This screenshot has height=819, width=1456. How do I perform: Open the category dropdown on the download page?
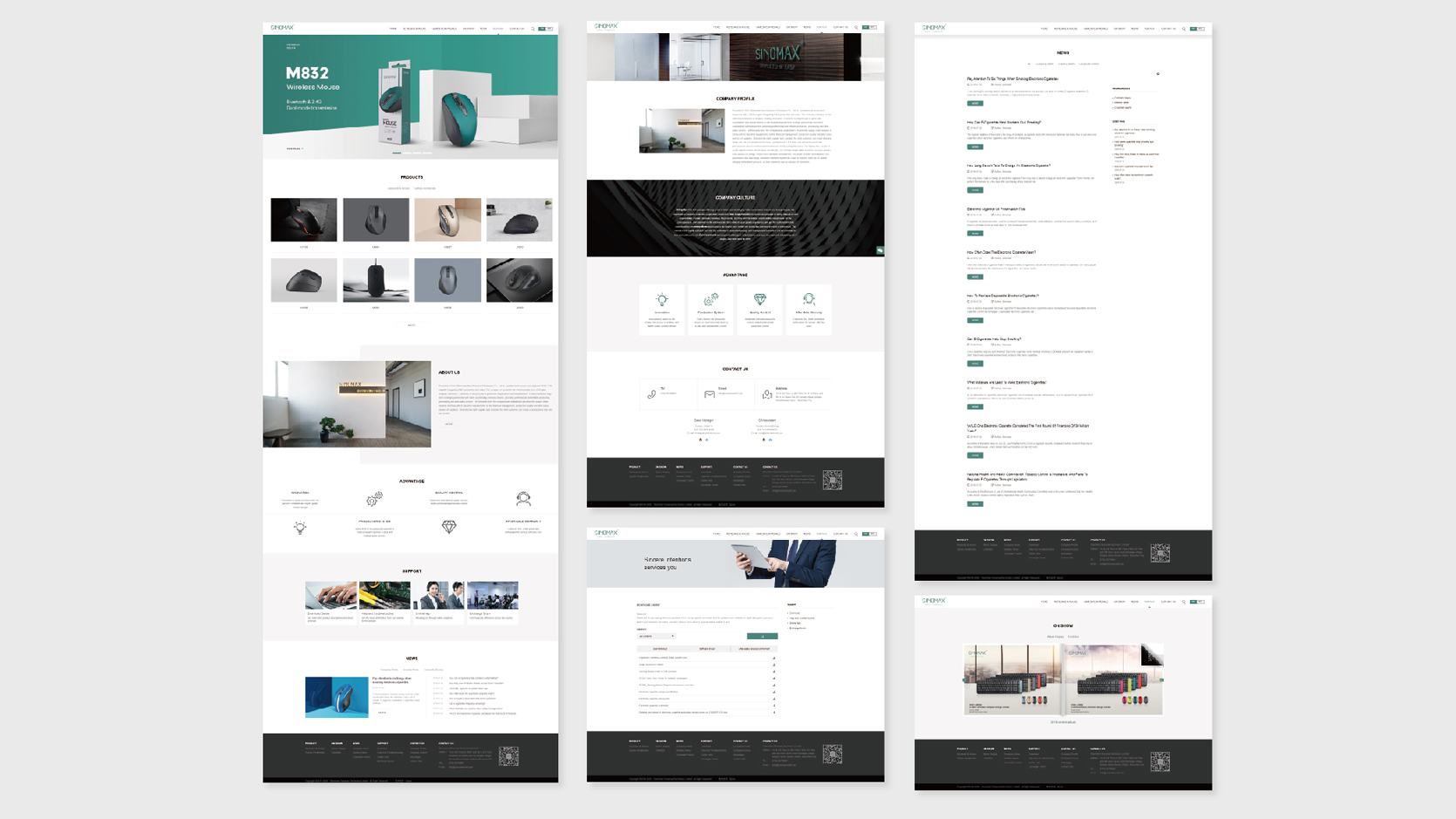656,636
